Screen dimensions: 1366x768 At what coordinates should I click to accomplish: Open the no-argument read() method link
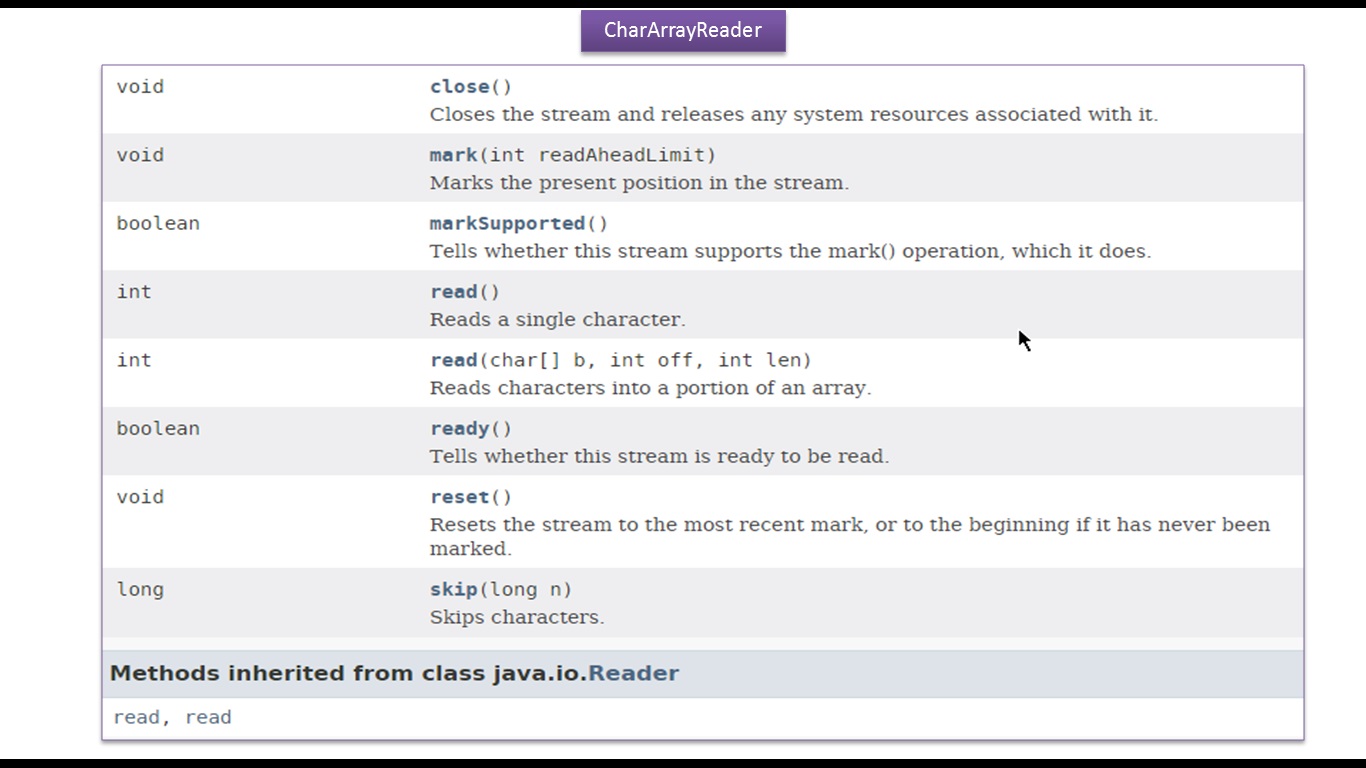[453, 292]
